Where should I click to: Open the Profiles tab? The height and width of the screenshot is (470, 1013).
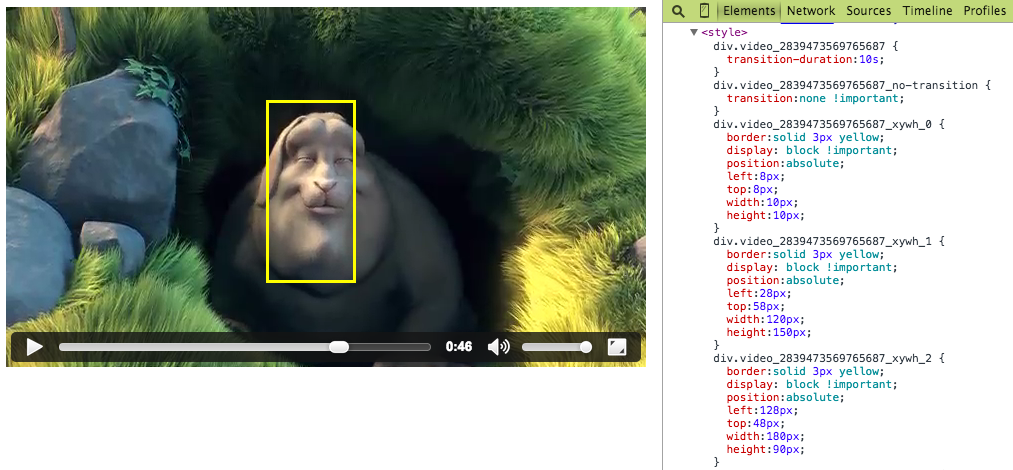pyautogui.click(x=985, y=10)
